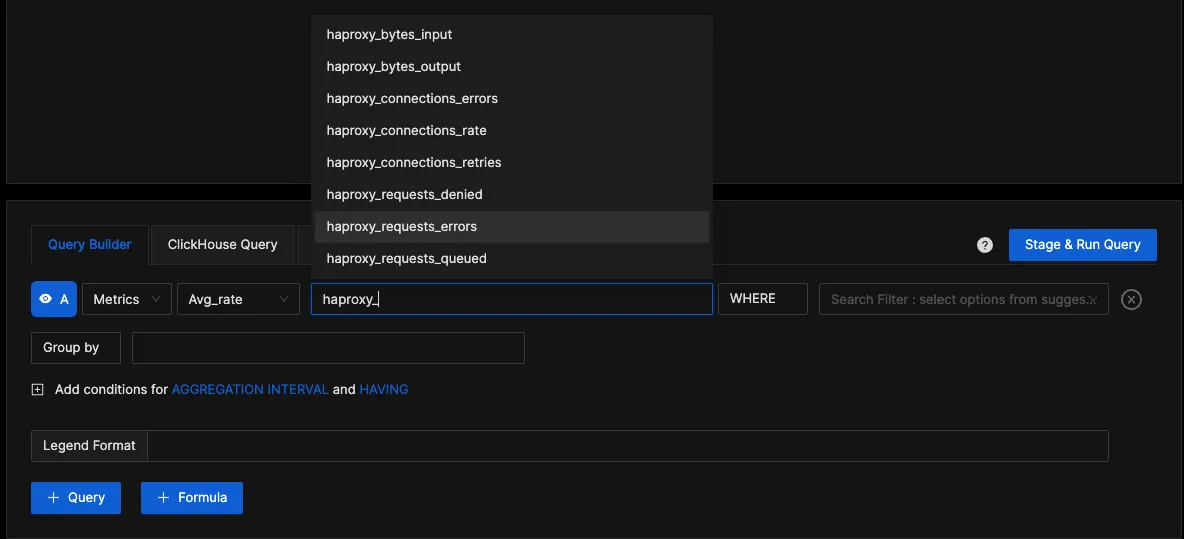Click the Legend Format label
The width and height of the screenshot is (1184, 539).
[89, 445]
